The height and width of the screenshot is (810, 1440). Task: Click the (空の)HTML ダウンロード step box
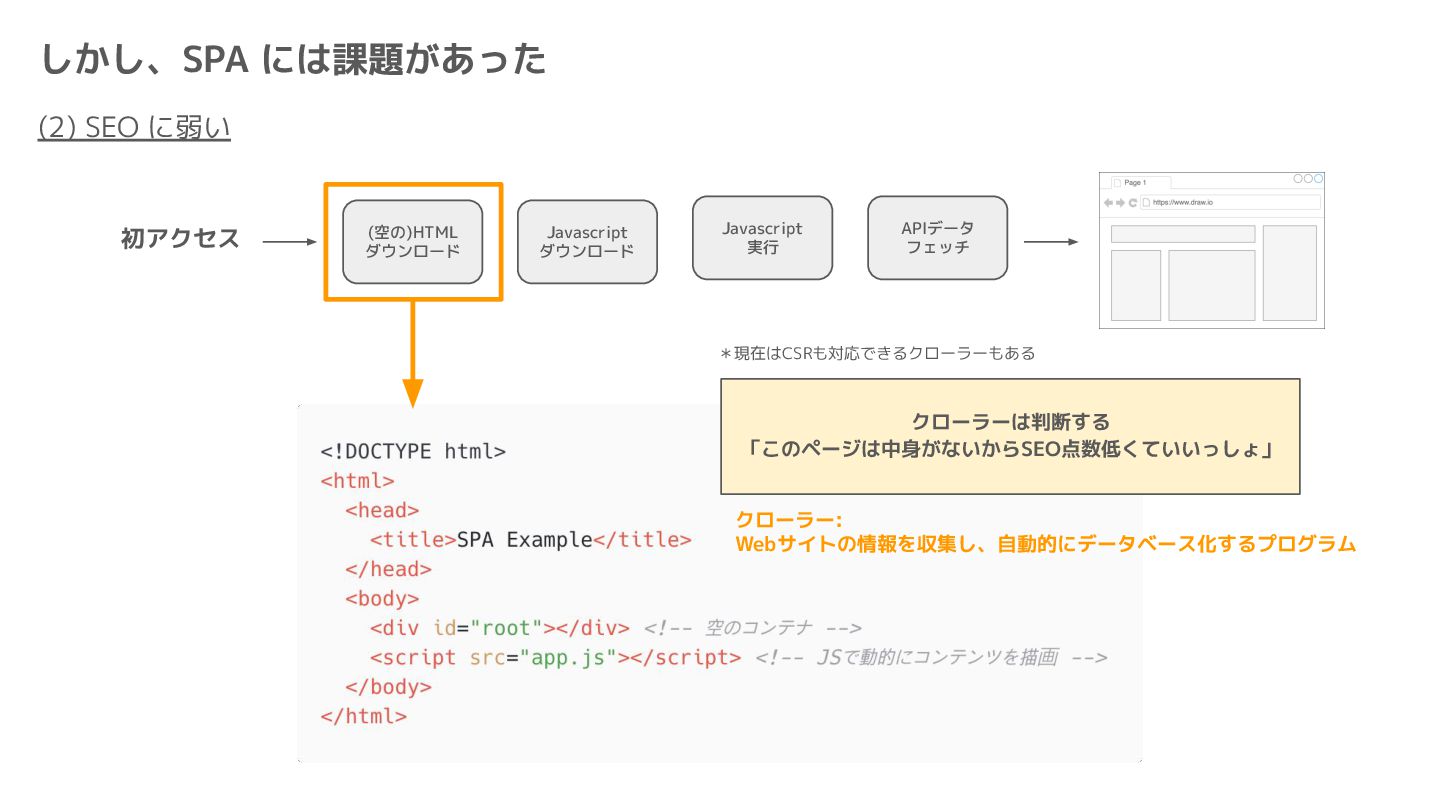pyautogui.click(x=413, y=241)
